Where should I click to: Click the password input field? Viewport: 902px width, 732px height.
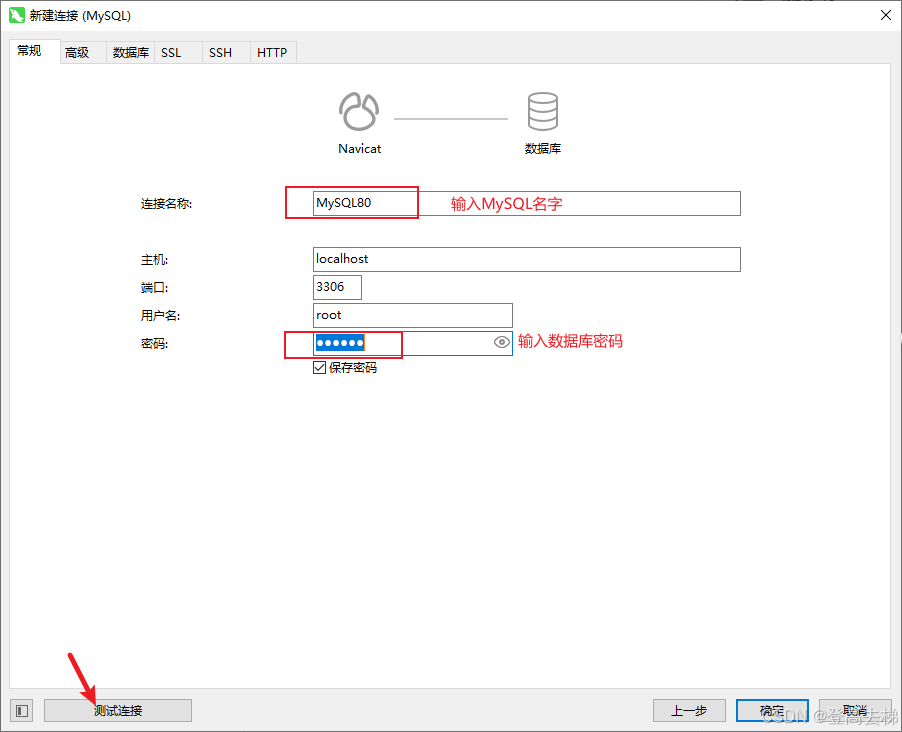coord(412,343)
